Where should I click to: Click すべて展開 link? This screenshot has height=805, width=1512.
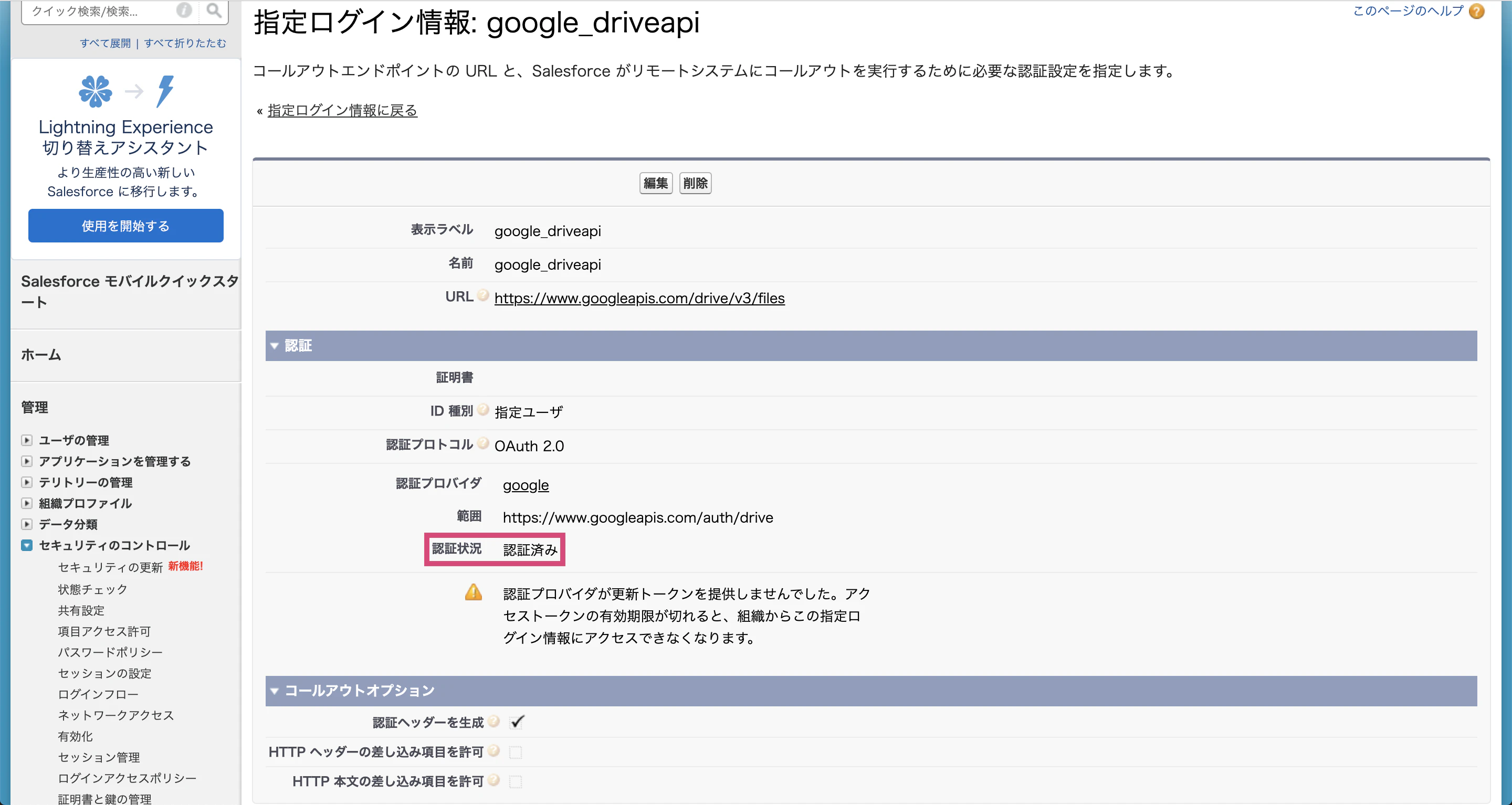pyautogui.click(x=106, y=44)
